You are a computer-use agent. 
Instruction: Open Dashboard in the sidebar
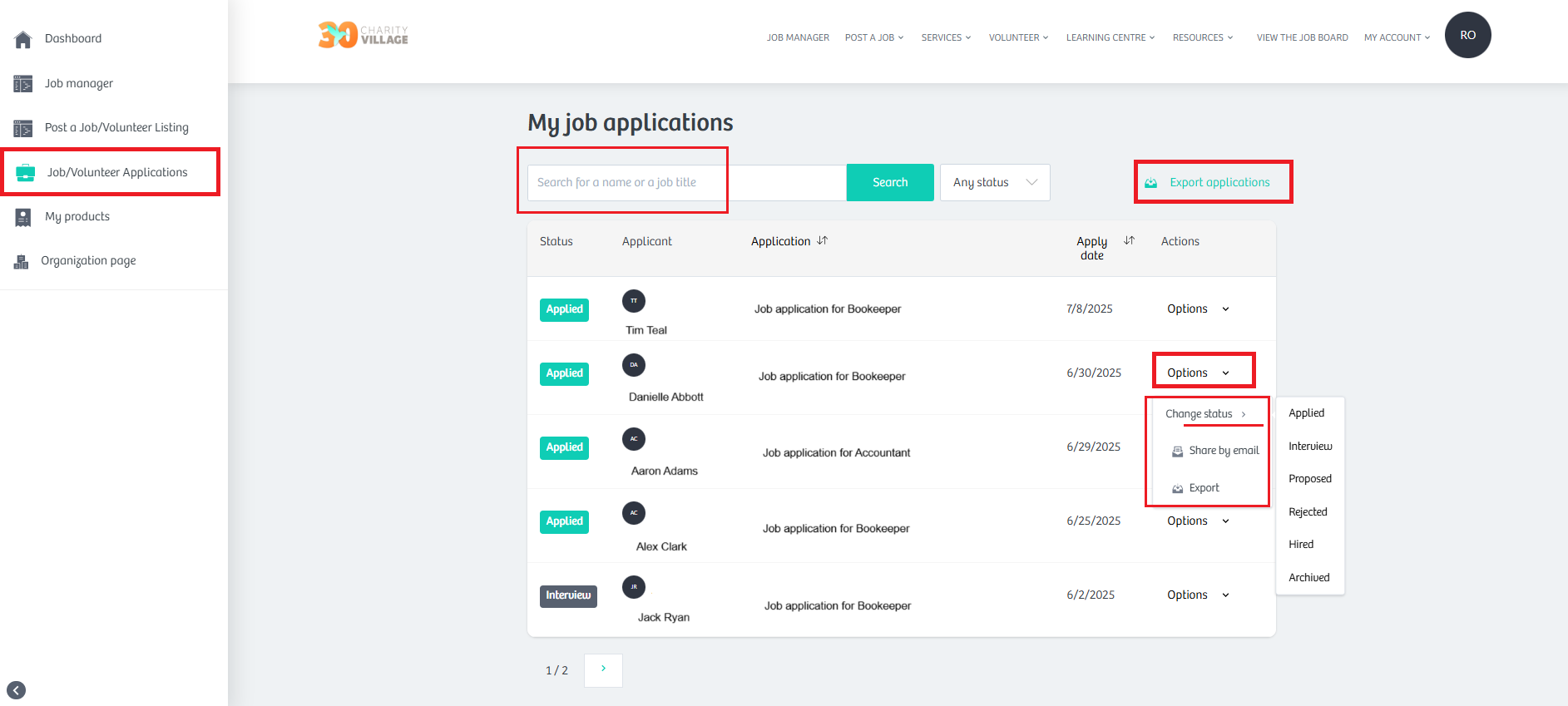click(73, 38)
